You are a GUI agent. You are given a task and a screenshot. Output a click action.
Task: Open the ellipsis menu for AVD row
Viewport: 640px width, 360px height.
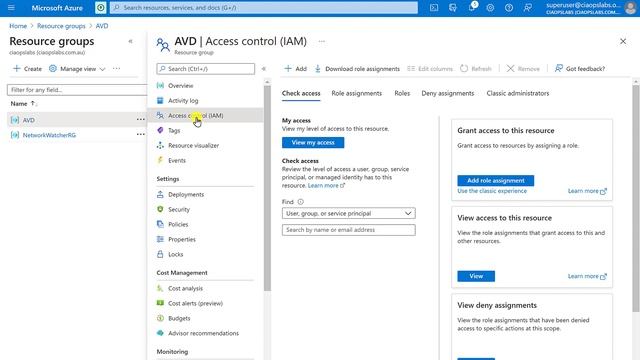pos(140,120)
